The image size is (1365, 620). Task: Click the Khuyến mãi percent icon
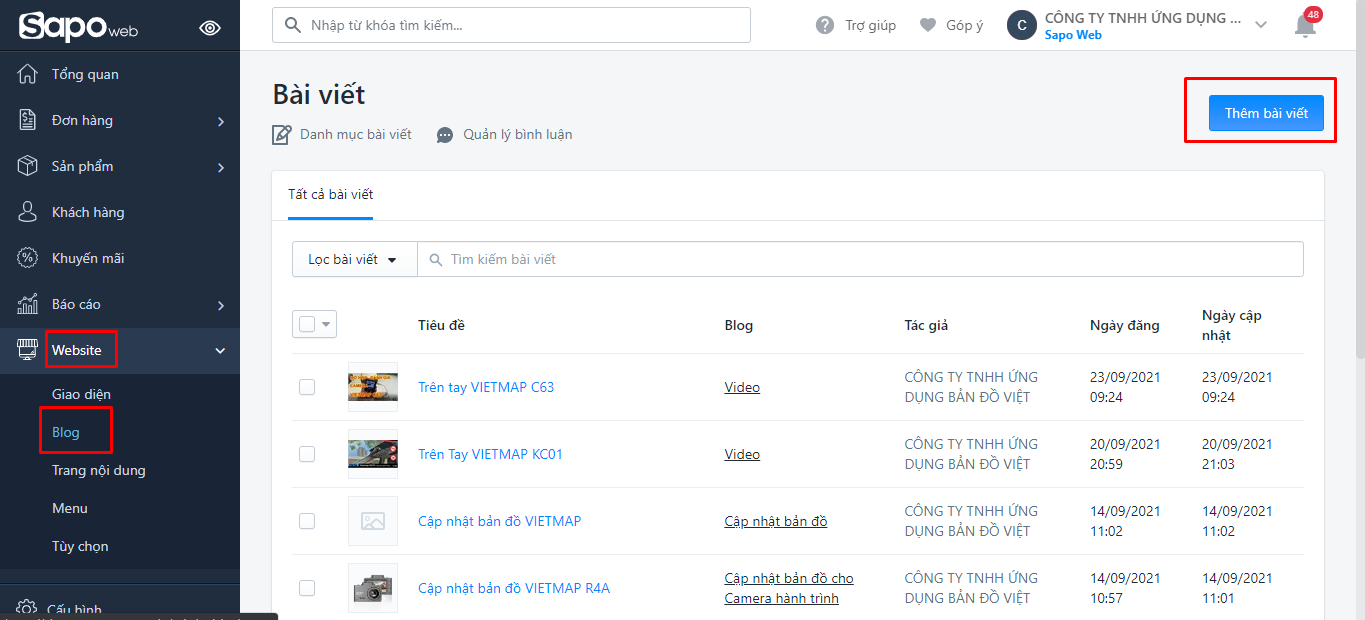tap(28, 258)
